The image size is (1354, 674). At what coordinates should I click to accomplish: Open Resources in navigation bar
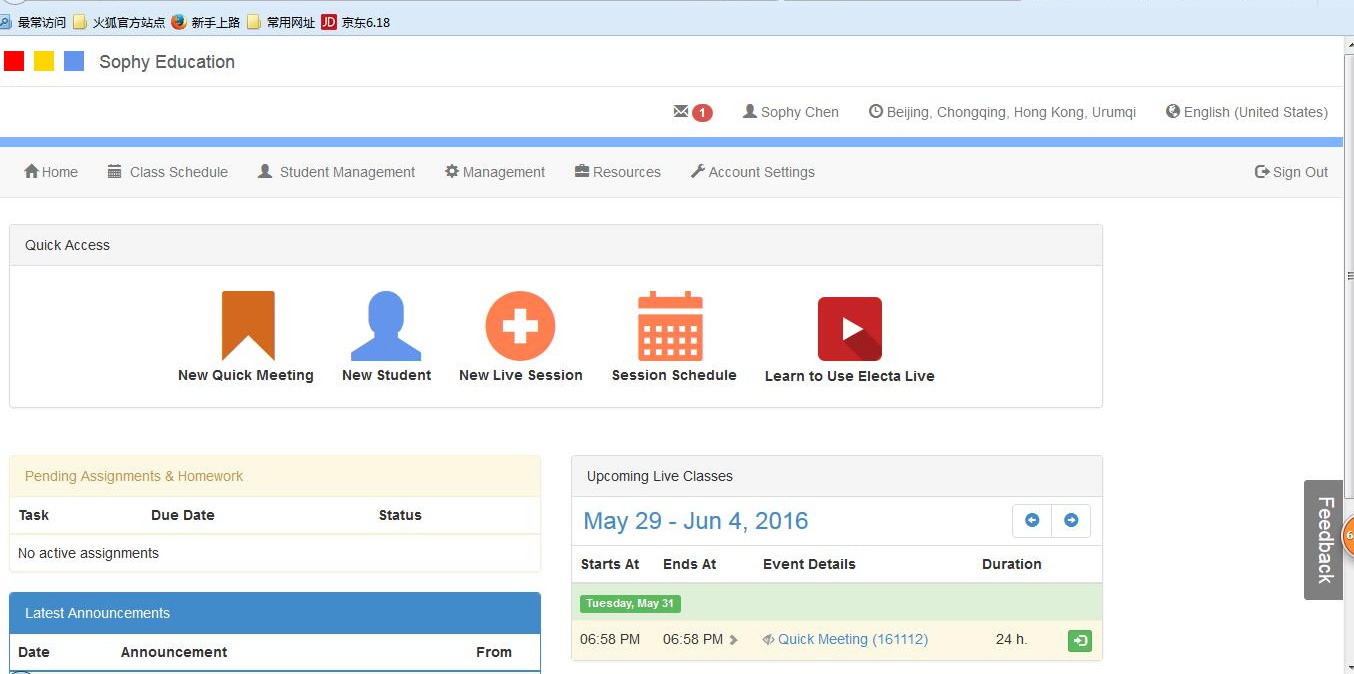coord(618,172)
